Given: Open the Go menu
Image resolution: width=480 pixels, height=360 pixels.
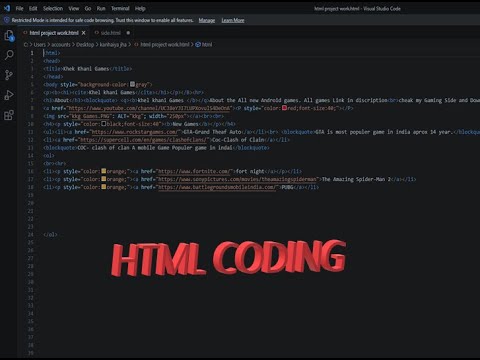Looking at the screenshot, I should (88, 8).
